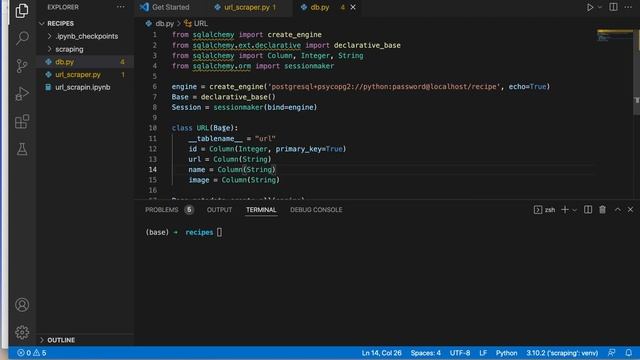Maximize the panel with the chevron up
This screenshot has width=640, height=360.
coord(618,210)
